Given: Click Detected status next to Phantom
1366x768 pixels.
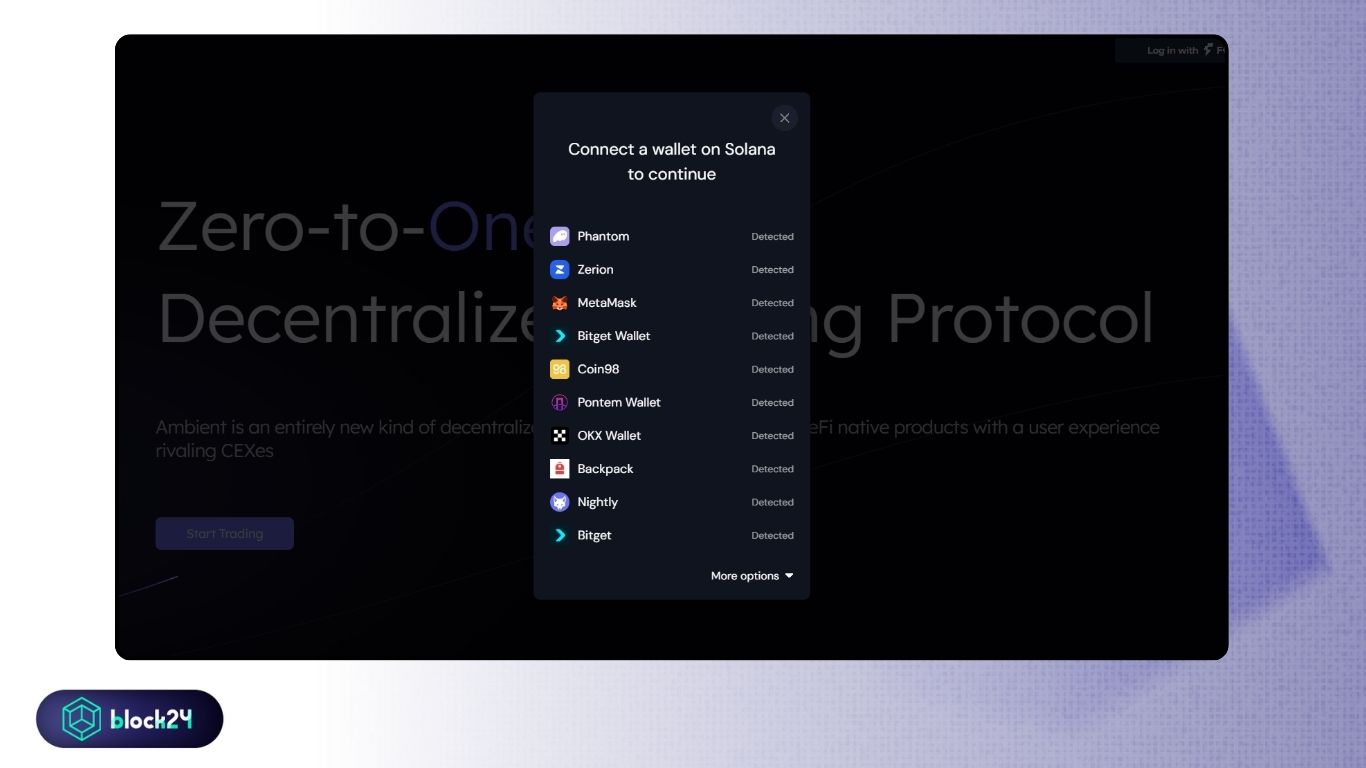Looking at the screenshot, I should [x=772, y=237].
